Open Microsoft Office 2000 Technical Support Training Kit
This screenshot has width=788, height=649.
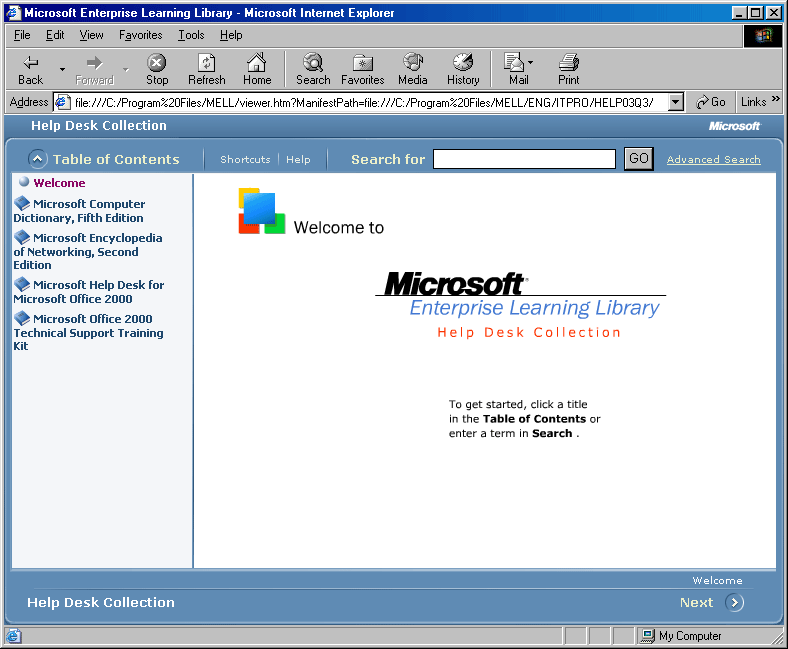(x=88, y=332)
